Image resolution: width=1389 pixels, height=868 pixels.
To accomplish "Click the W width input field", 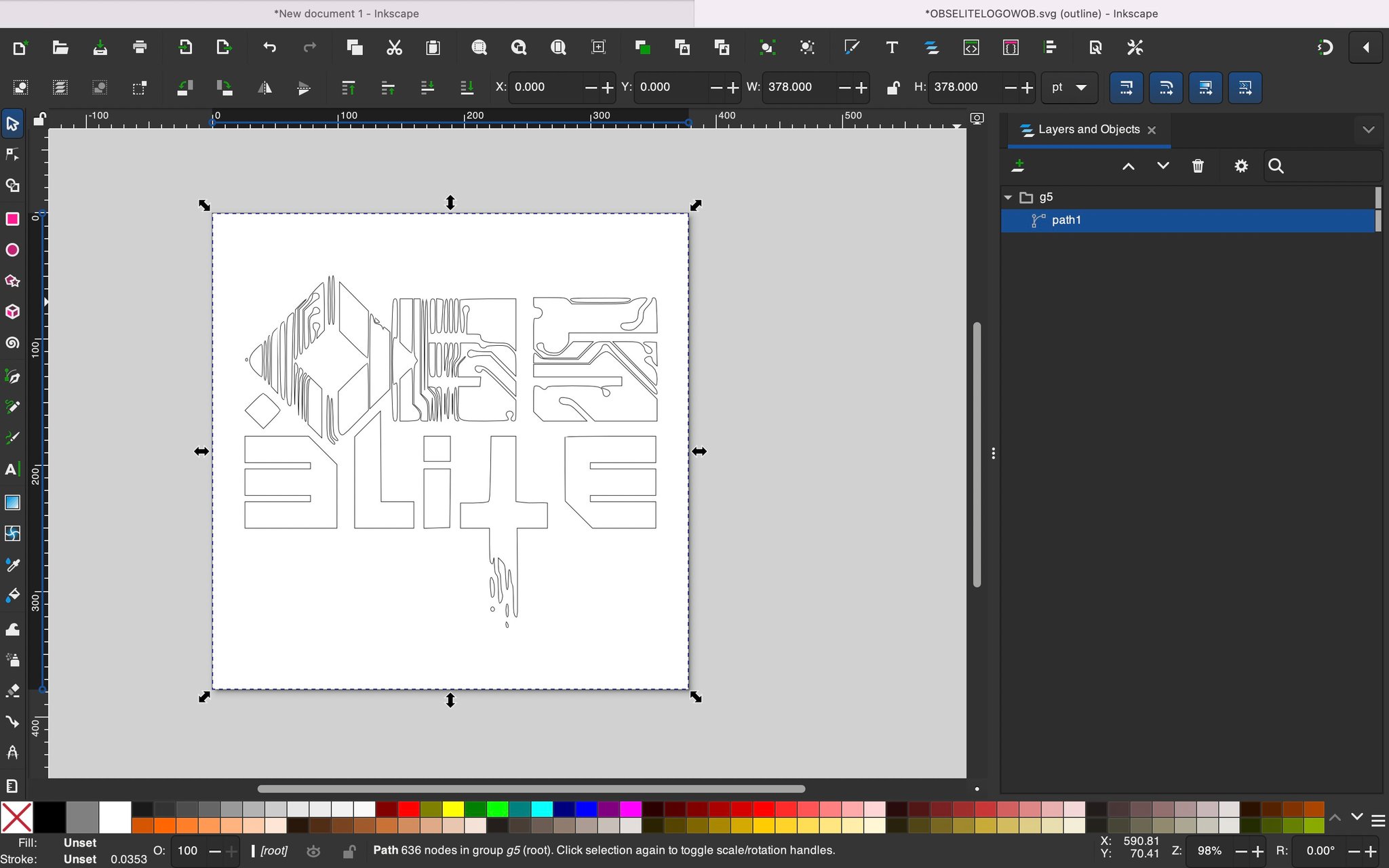I will [800, 87].
